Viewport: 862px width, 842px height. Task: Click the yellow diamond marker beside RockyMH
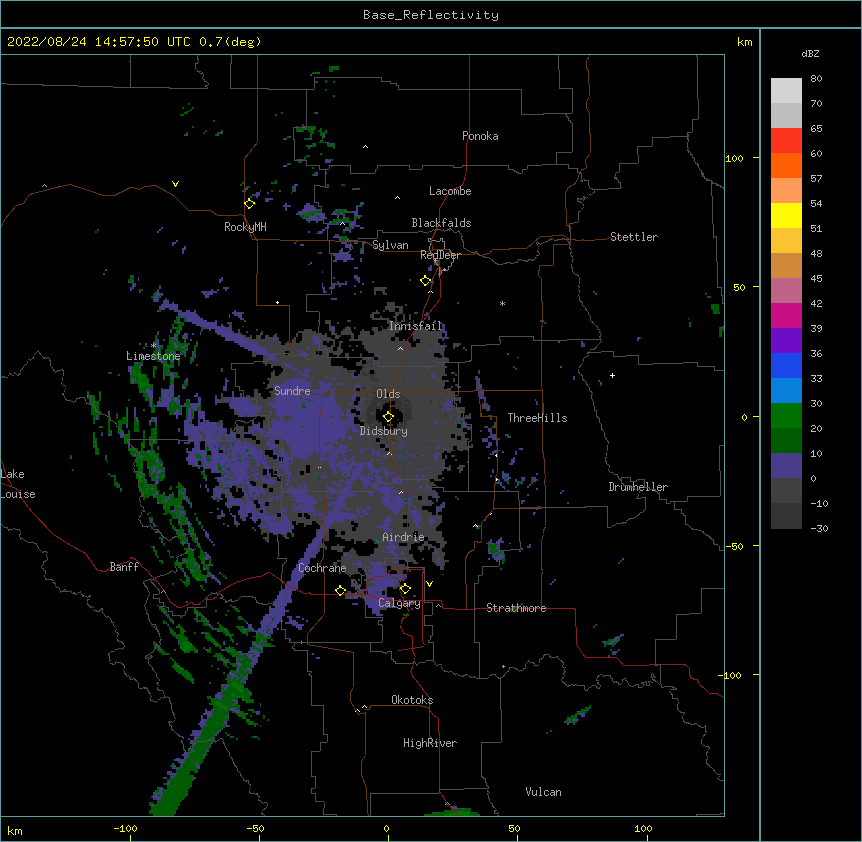pos(250,204)
